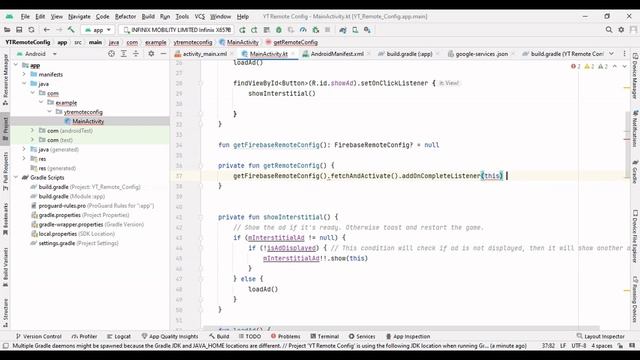Select proguard-rules.pro in Gradle Scripts
Screen dimensions: 640x360
click(62, 206)
